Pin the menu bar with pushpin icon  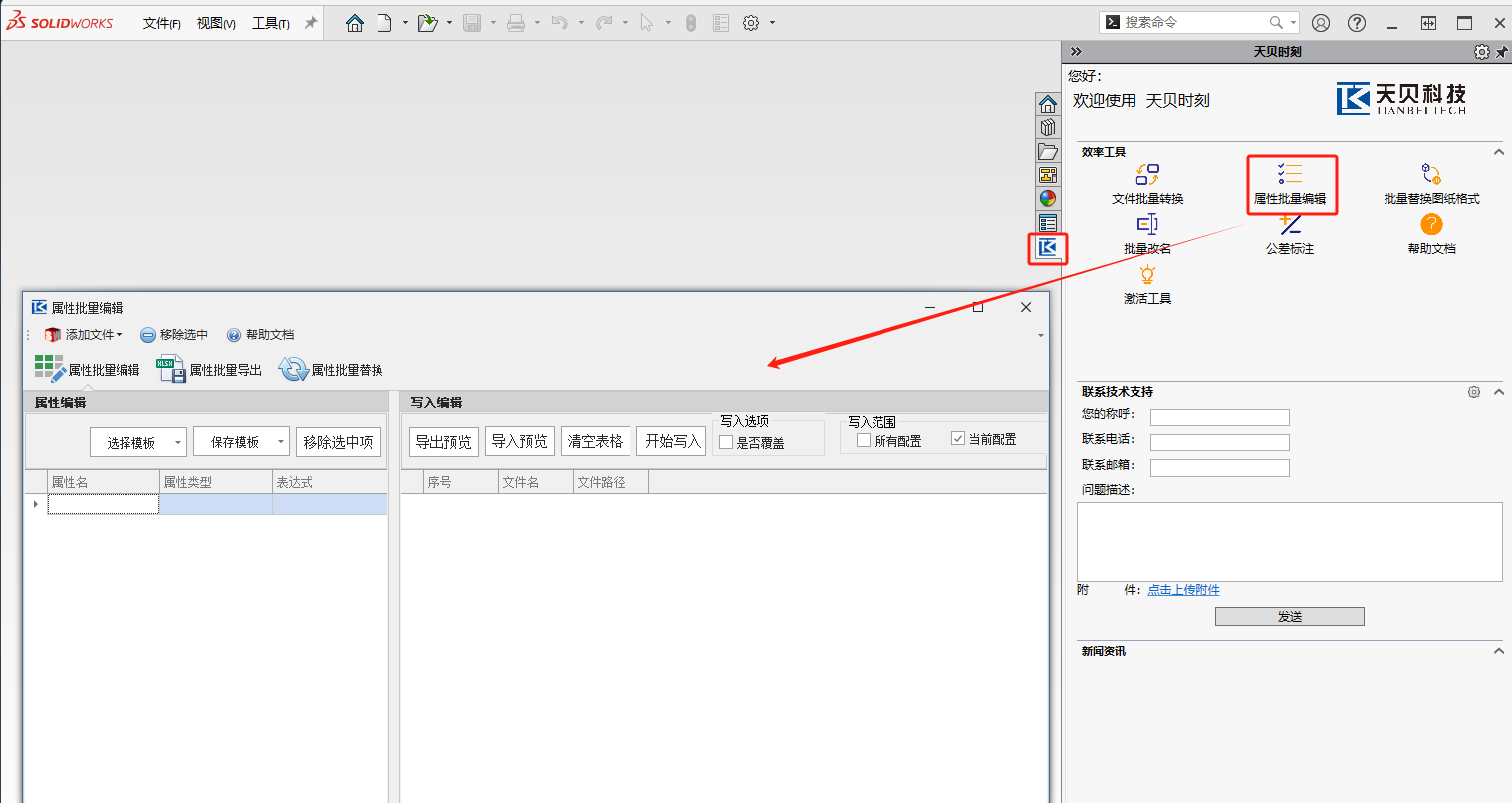pos(311,23)
